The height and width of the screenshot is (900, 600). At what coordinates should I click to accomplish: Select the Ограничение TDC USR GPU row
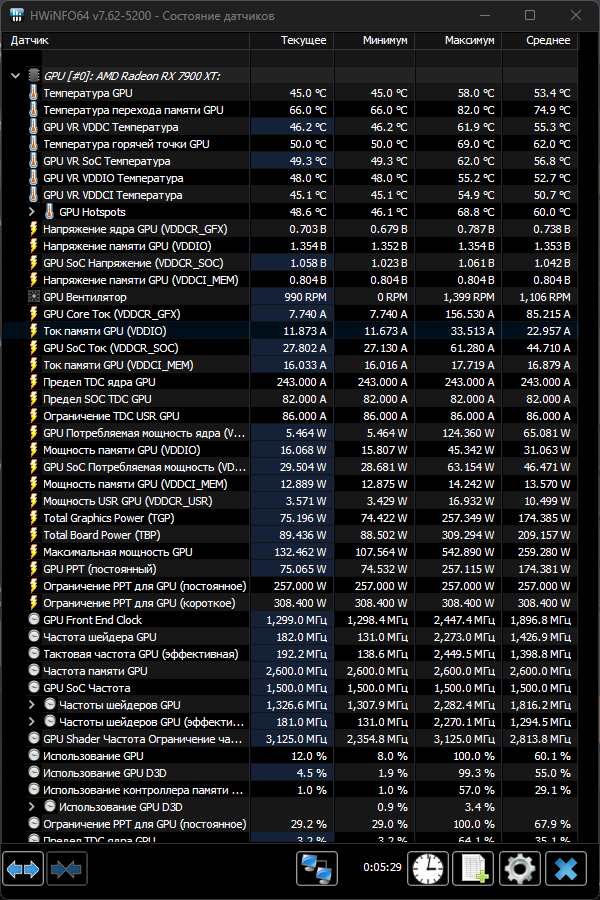(290, 416)
